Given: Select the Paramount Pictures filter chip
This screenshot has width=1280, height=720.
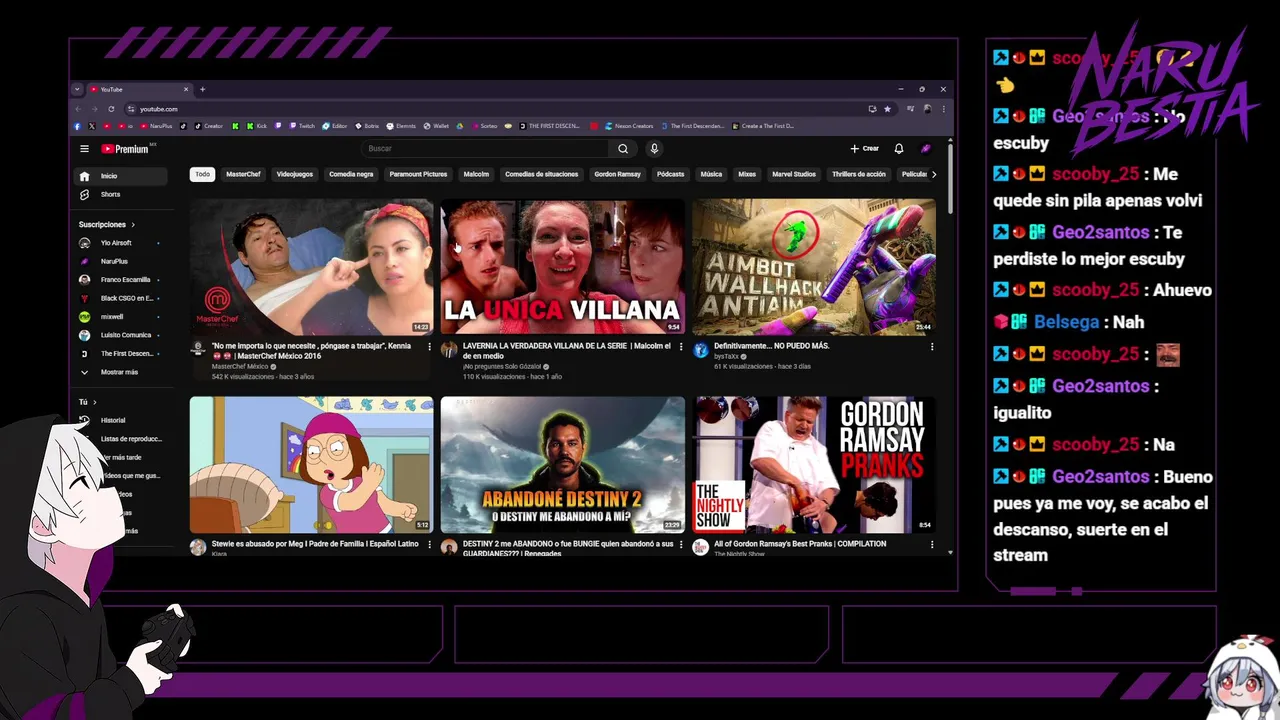Looking at the screenshot, I should coord(418,174).
